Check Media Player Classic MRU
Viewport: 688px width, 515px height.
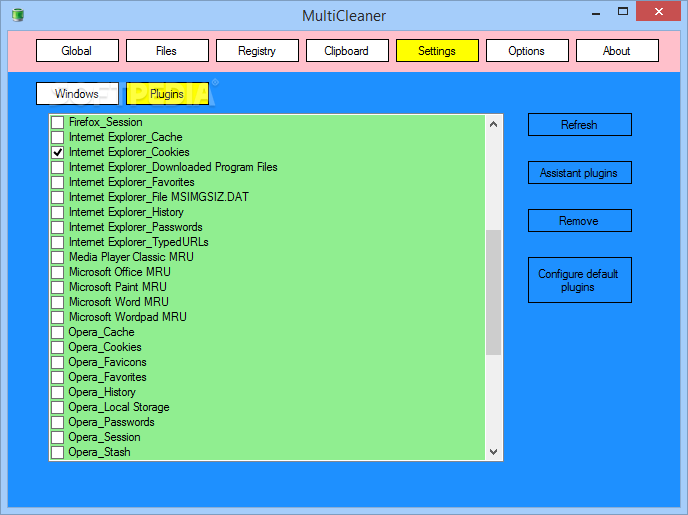[x=57, y=257]
